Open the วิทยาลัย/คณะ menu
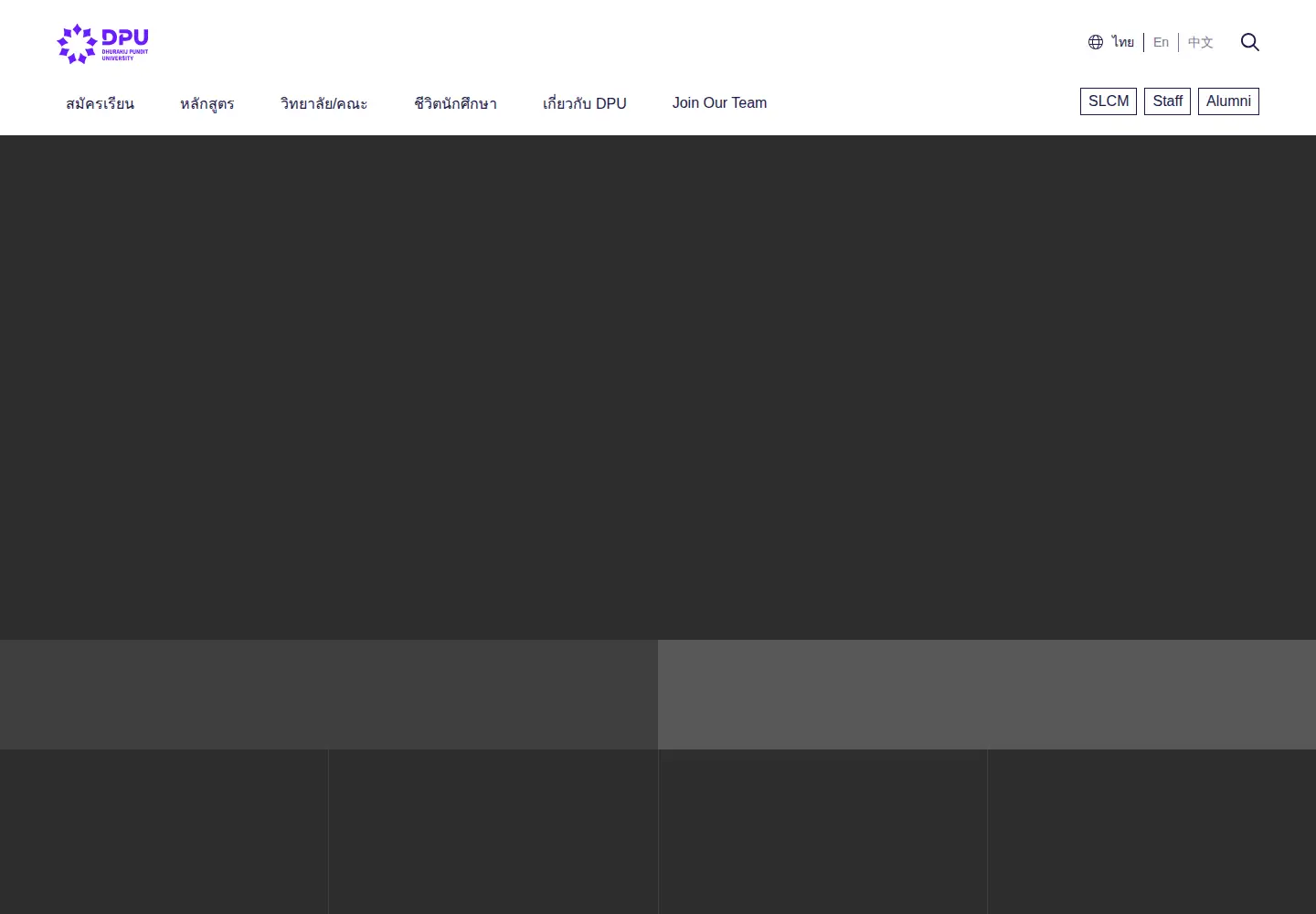Image resolution: width=1316 pixels, height=914 pixels. 324,103
